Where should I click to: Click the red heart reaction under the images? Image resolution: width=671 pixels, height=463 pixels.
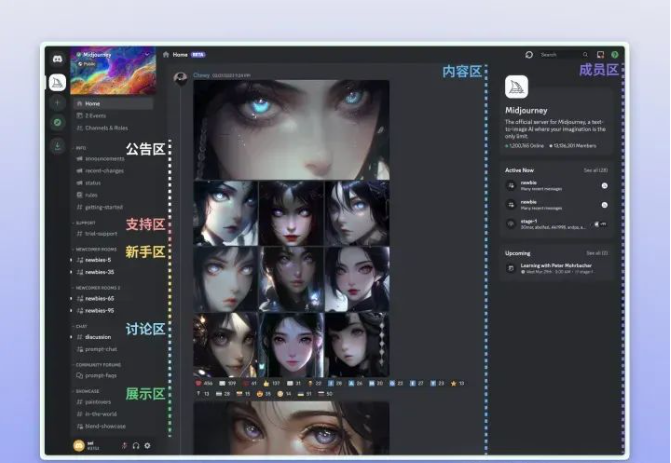click(204, 383)
